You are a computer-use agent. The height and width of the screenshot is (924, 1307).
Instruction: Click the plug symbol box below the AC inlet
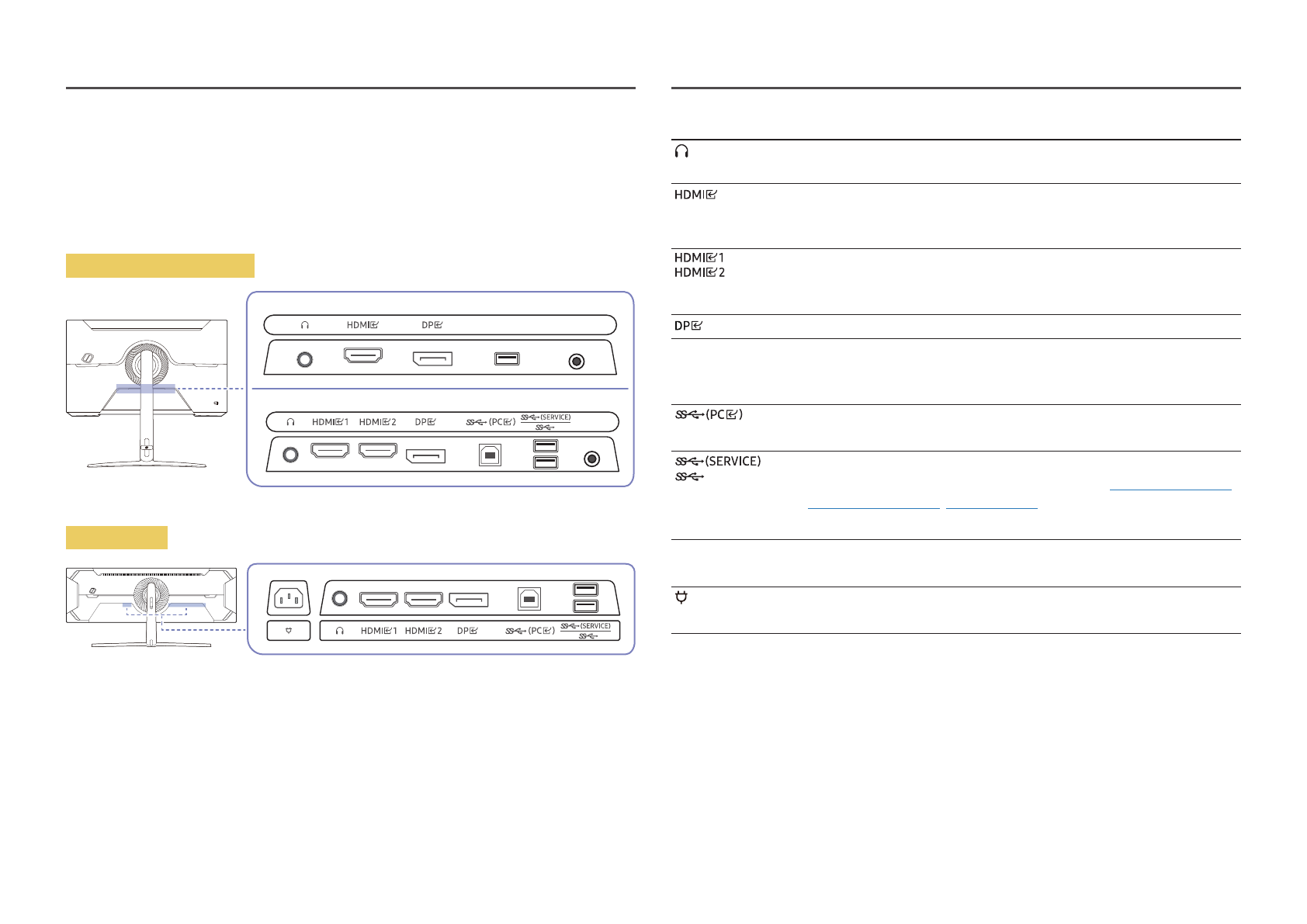(x=289, y=631)
